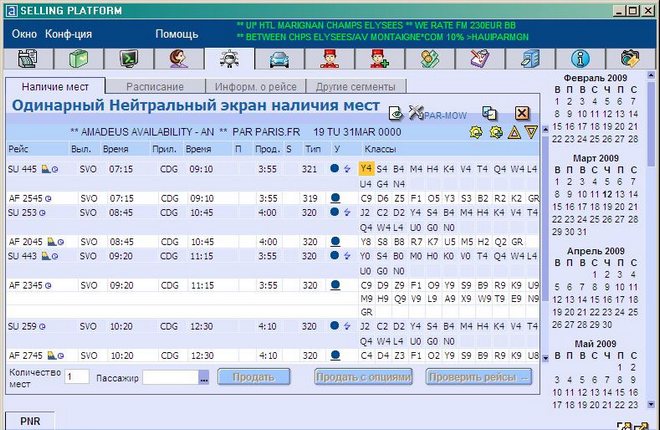The image size is (660, 430).
Task: Select highlighted class Y4 on SU 445
Action: click(366, 169)
